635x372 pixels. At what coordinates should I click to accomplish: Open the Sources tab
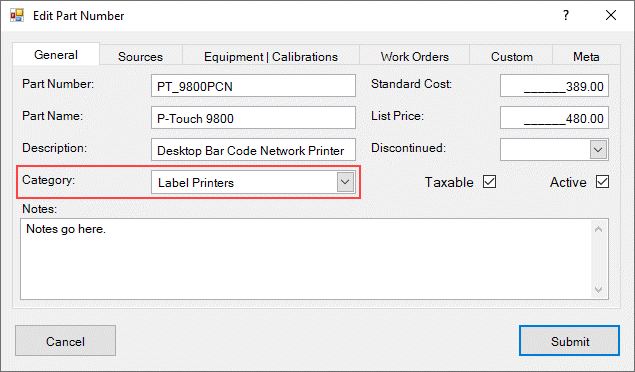click(x=141, y=56)
